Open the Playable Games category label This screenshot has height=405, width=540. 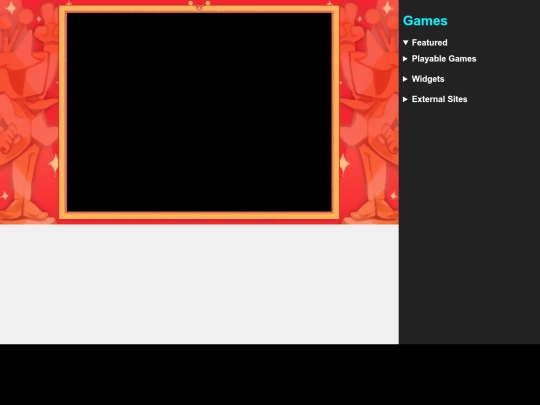coord(444,59)
